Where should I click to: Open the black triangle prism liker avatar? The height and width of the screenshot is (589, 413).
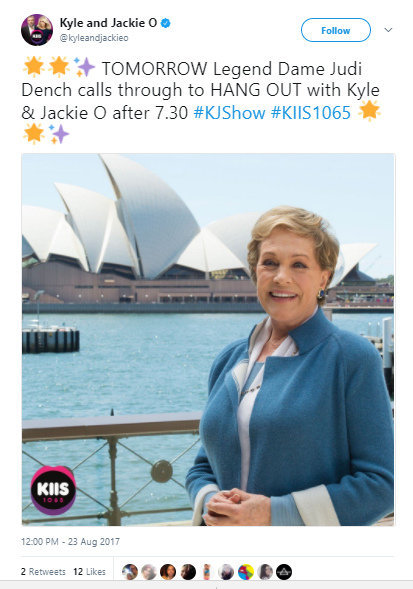(284, 572)
